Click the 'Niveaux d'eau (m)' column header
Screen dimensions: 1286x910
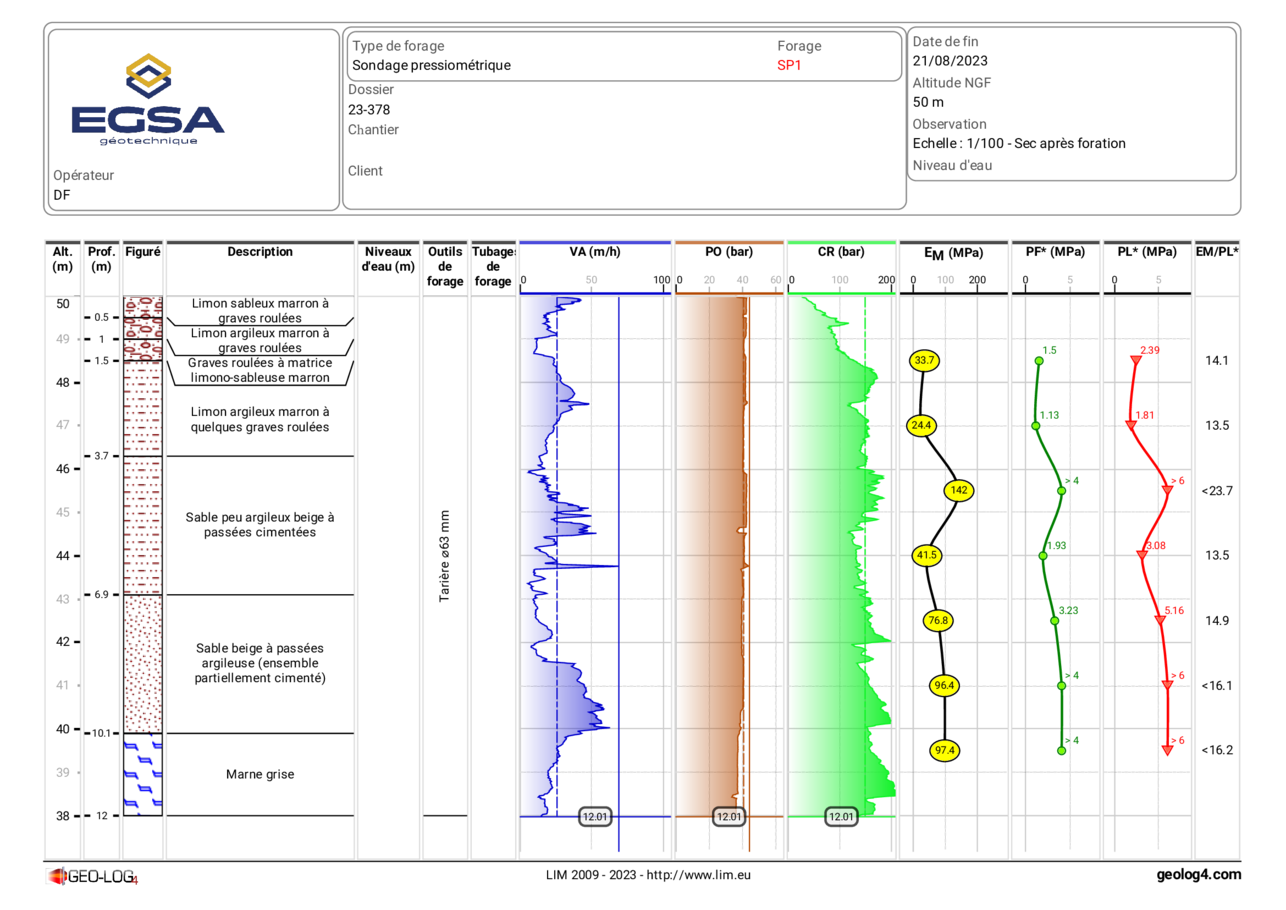[389, 259]
